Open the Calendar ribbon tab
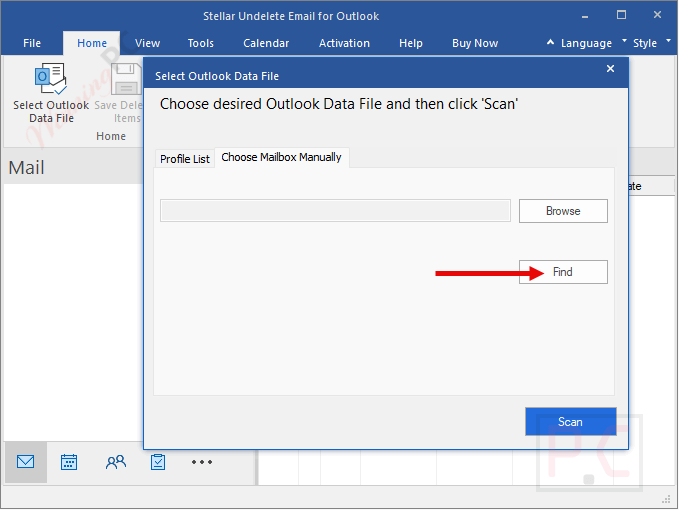 266,43
